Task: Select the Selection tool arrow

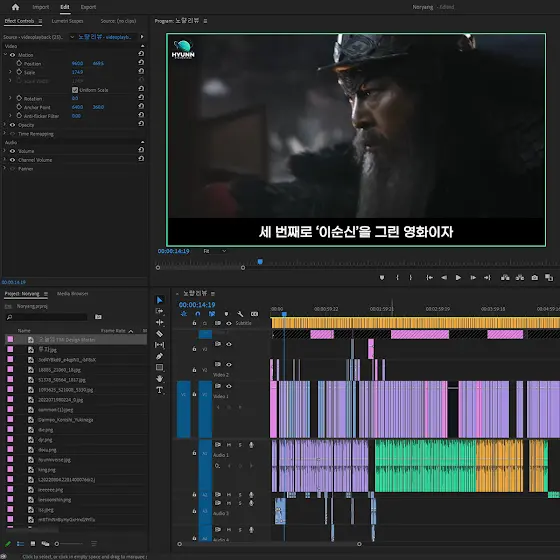Action: [160, 300]
